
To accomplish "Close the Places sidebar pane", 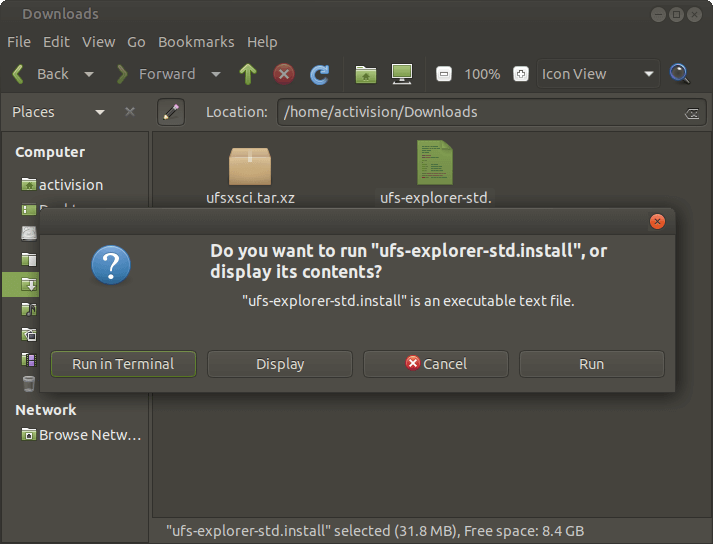I will tap(130, 112).
